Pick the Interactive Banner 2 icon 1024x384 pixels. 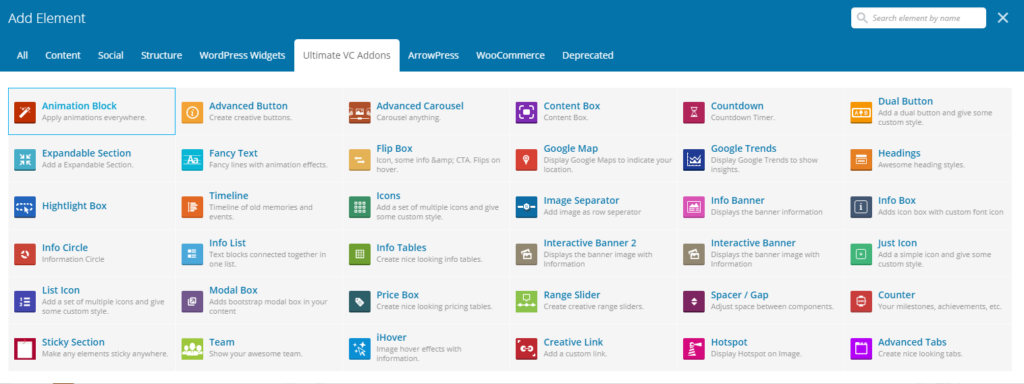526,253
